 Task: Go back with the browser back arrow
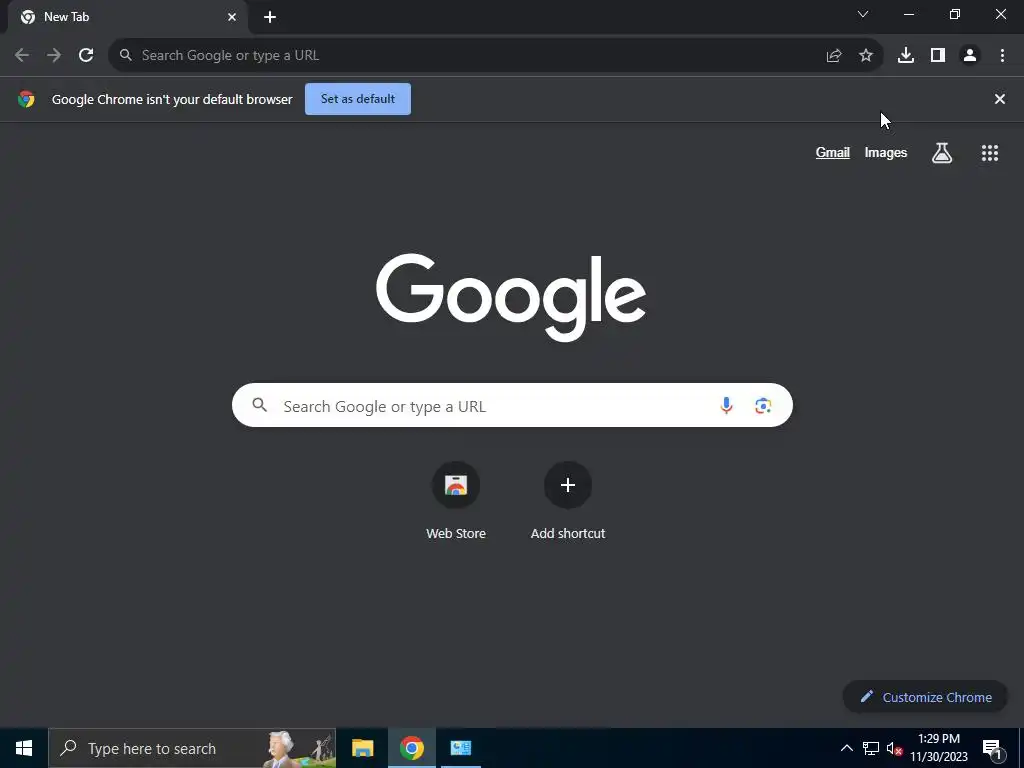click(22, 56)
